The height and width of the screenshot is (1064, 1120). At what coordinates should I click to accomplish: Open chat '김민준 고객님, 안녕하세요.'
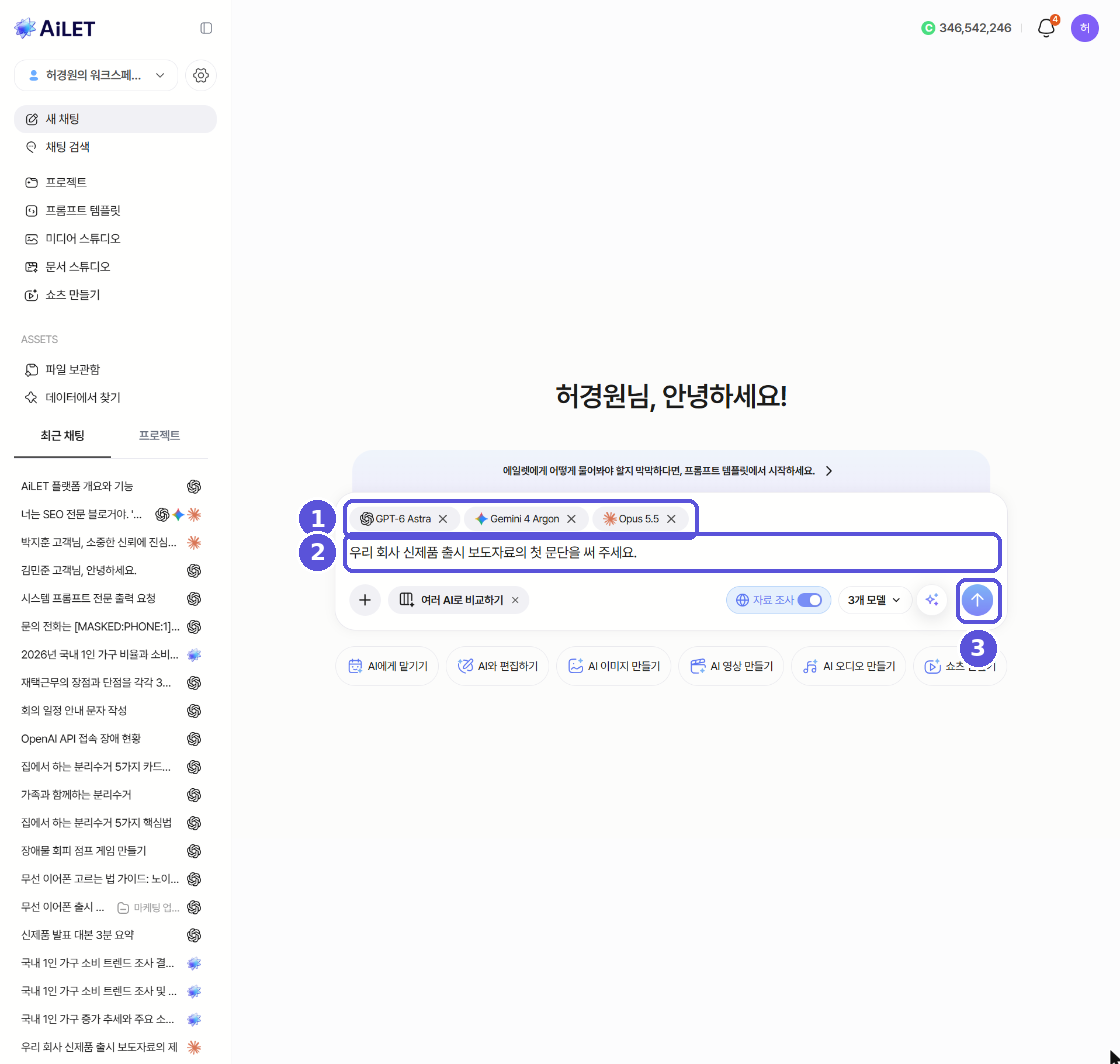tap(111, 571)
